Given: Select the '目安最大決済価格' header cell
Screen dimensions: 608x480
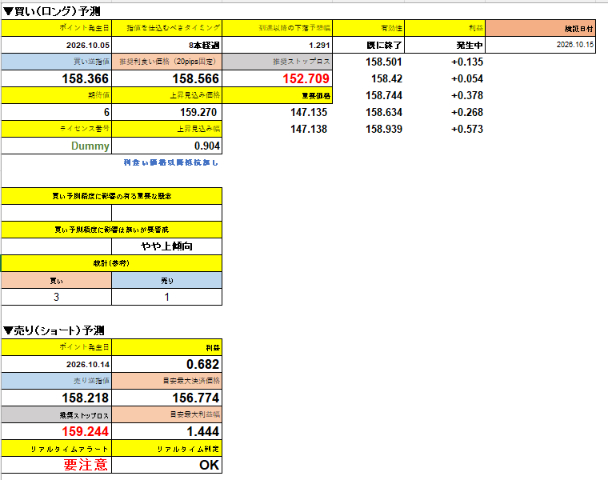Looking at the screenshot, I should click(167, 381).
